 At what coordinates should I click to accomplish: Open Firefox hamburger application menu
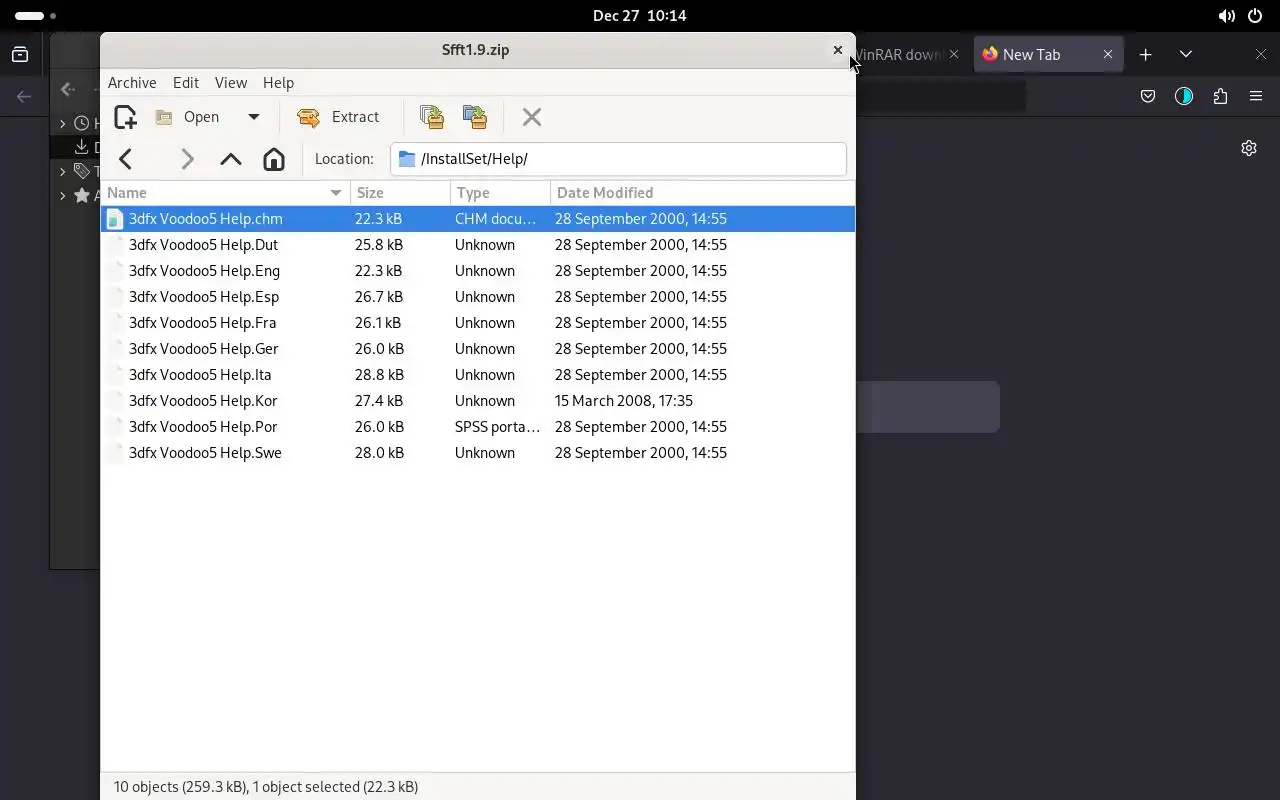[1256, 97]
